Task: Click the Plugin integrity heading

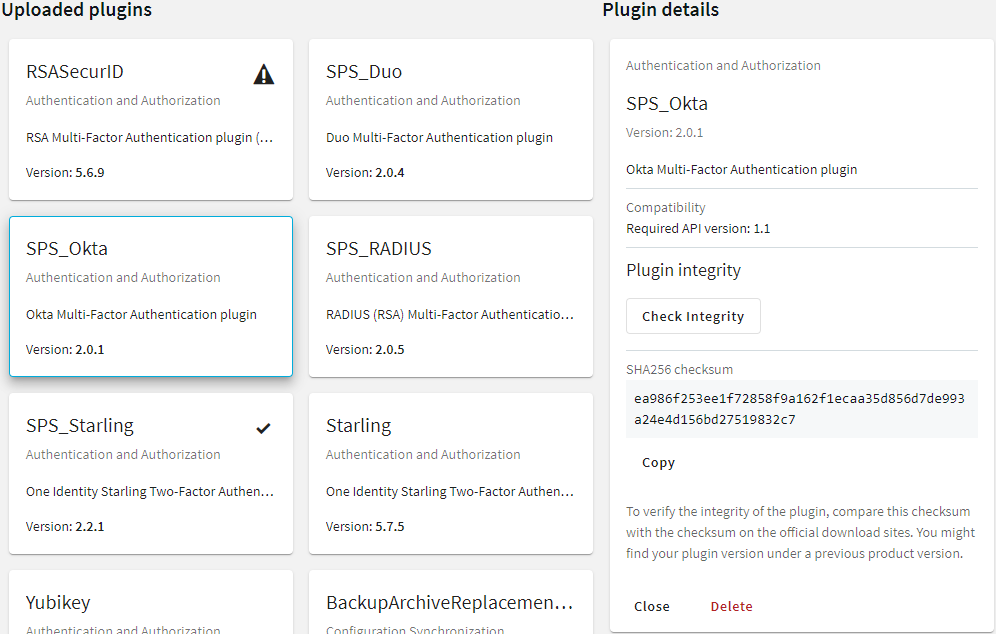Action: point(683,271)
